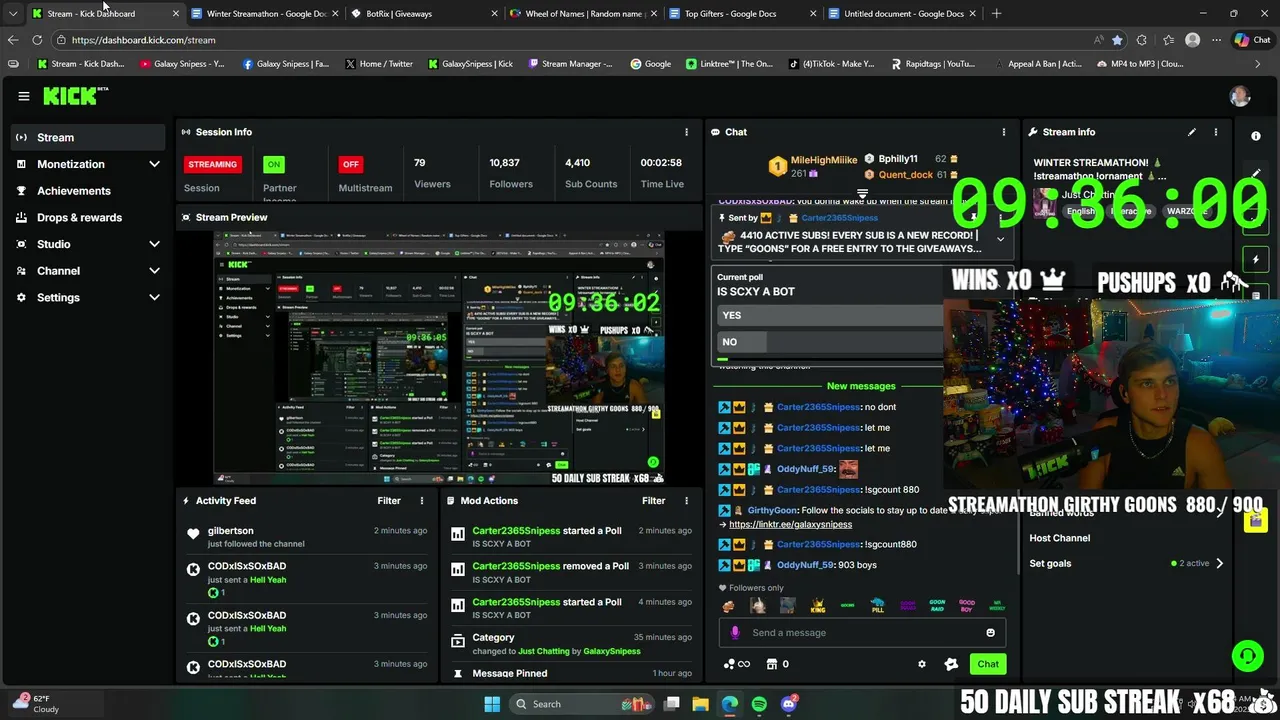Open the linktr.ee/galaxysnipess link

790,524
